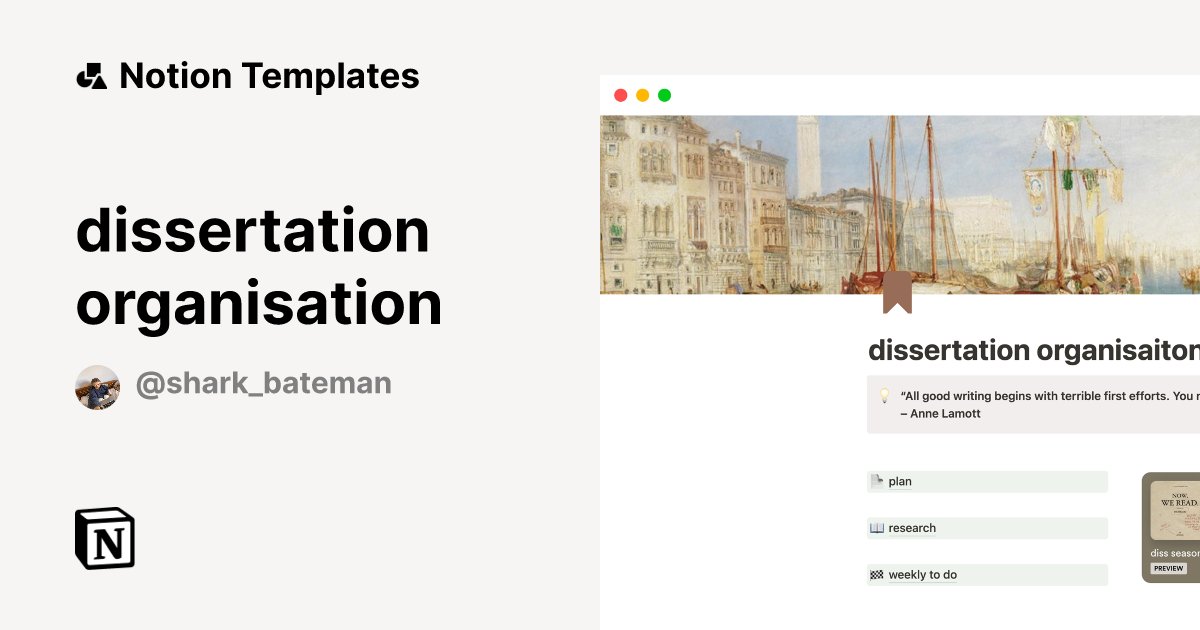Screen dimensions: 1200x630
Task: Click the yellow traffic light window button
Action: [x=642, y=95]
